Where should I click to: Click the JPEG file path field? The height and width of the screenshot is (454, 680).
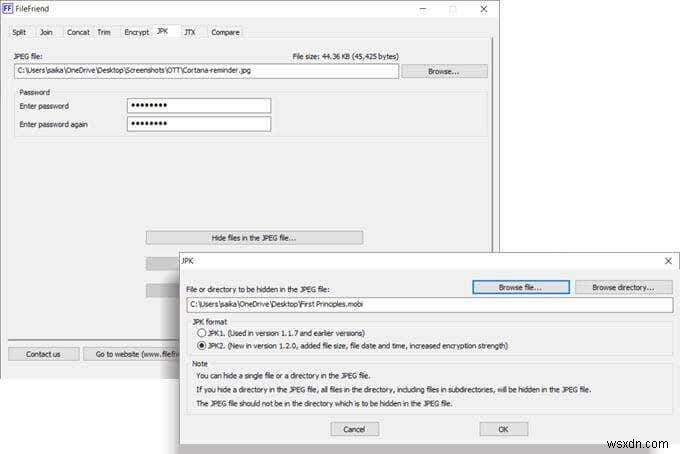[206, 71]
